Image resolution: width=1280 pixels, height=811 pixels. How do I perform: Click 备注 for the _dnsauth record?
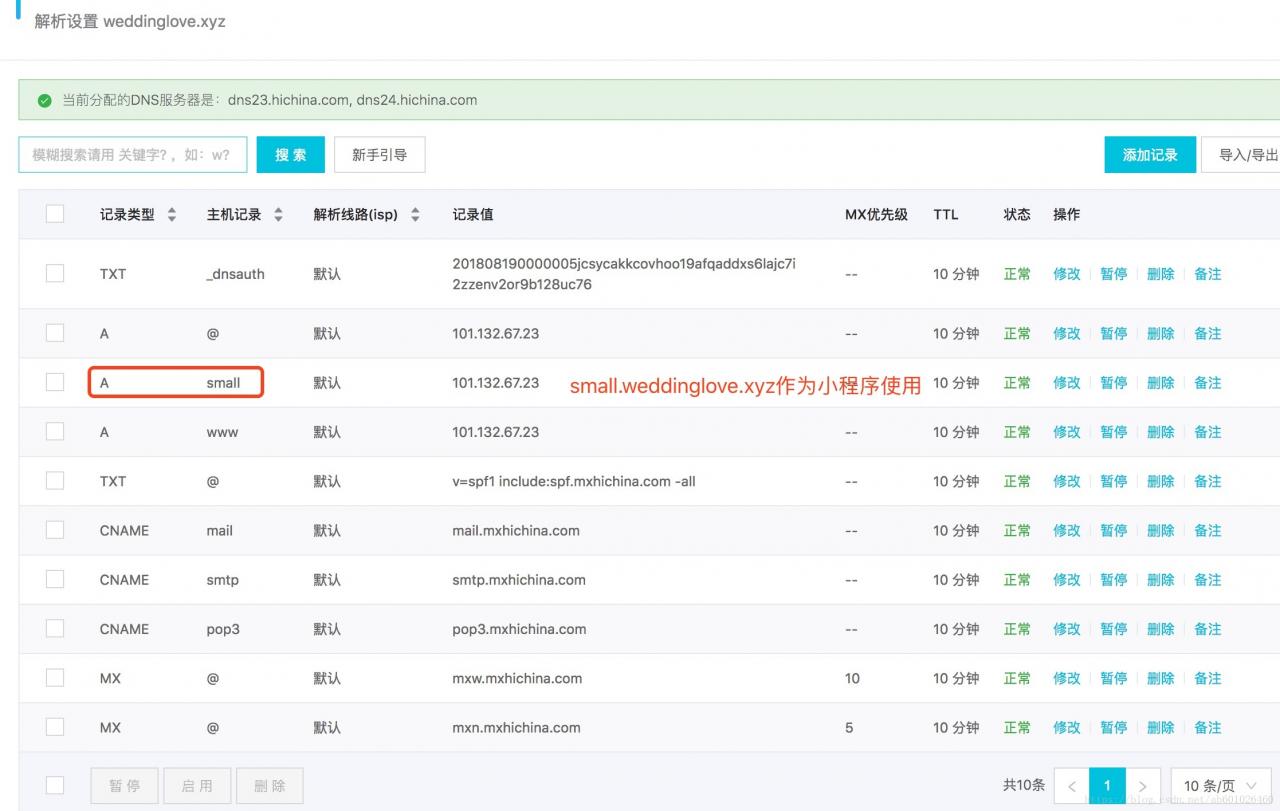[x=1208, y=274]
